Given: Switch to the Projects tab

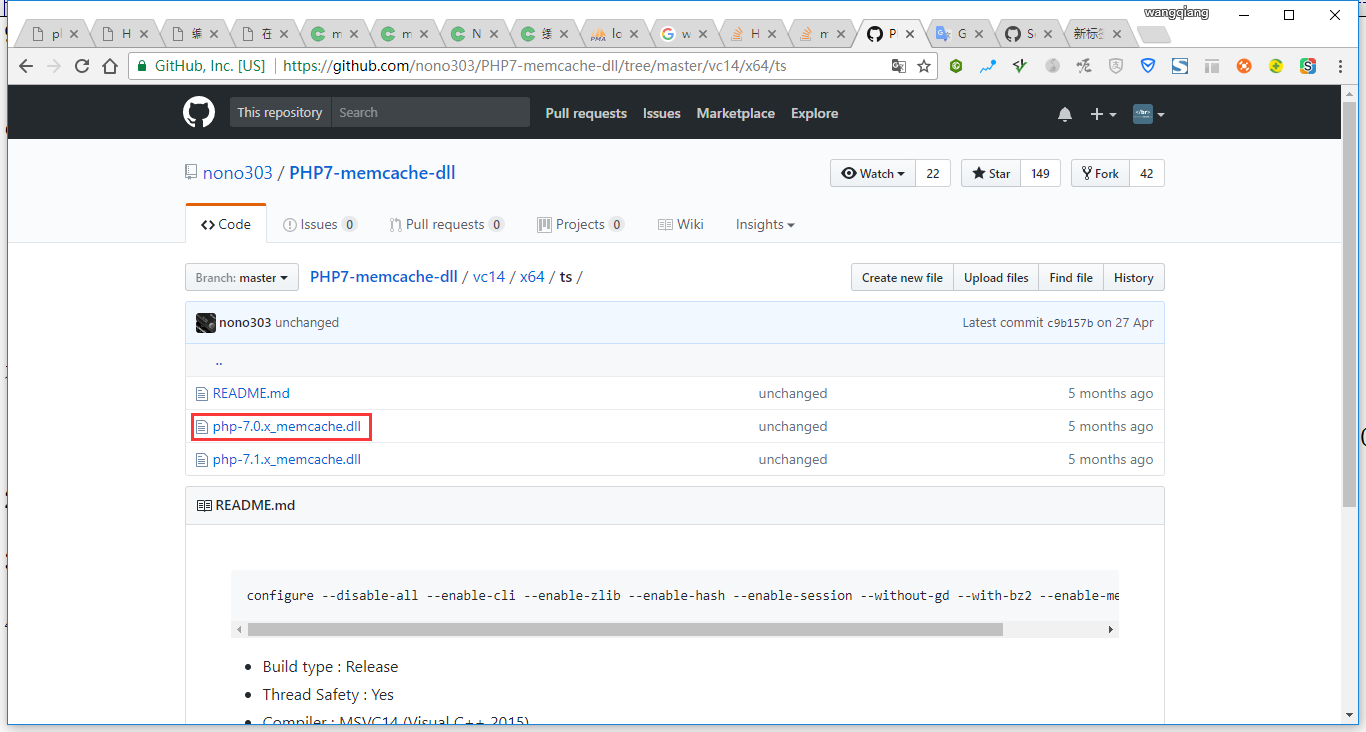Looking at the screenshot, I should (x=581, y=225).
